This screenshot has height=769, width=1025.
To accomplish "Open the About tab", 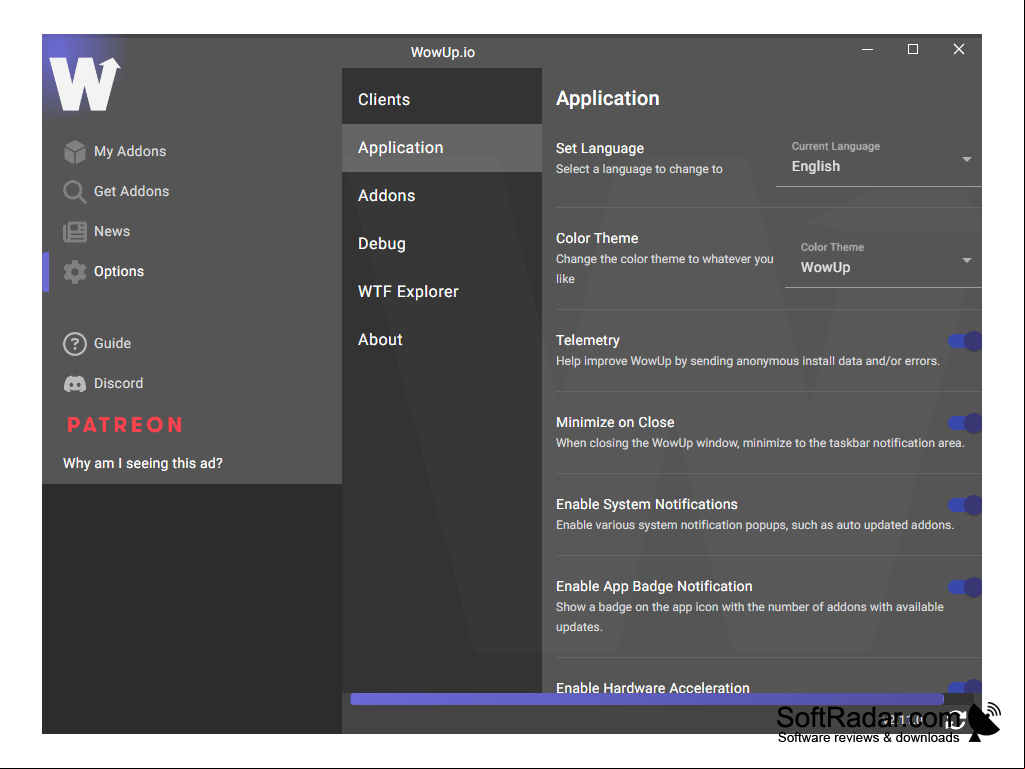I will pos(442,339).
